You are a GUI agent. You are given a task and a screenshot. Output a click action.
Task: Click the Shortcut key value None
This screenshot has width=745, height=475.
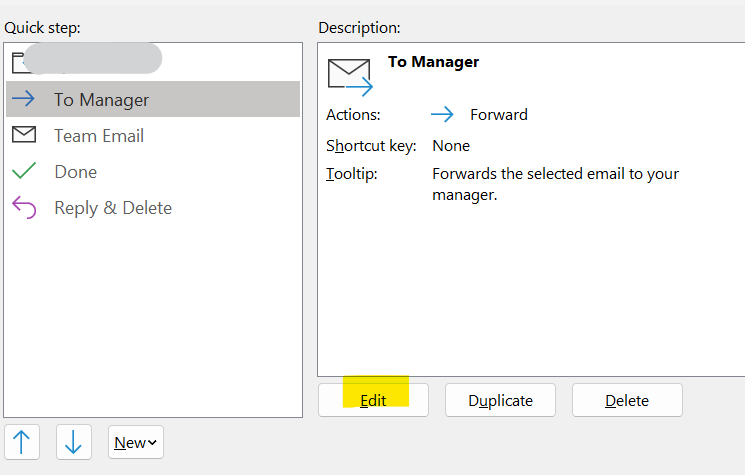click(x=451, y=146)
